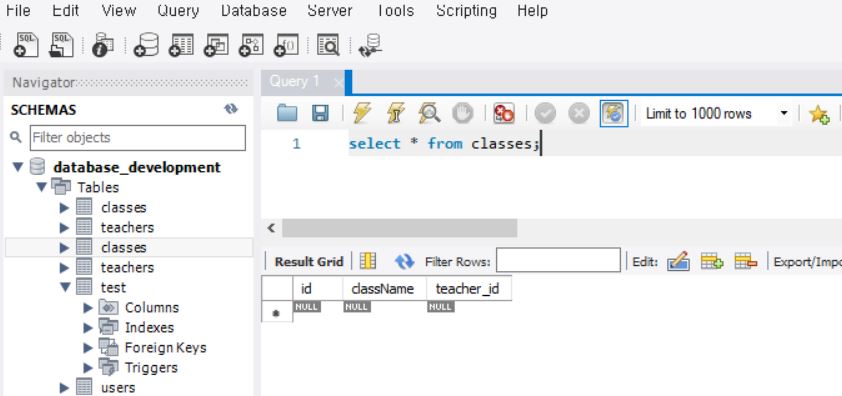842x396 pixels.
Task: Click into the Filter Rows field
Action: point(558,260)
